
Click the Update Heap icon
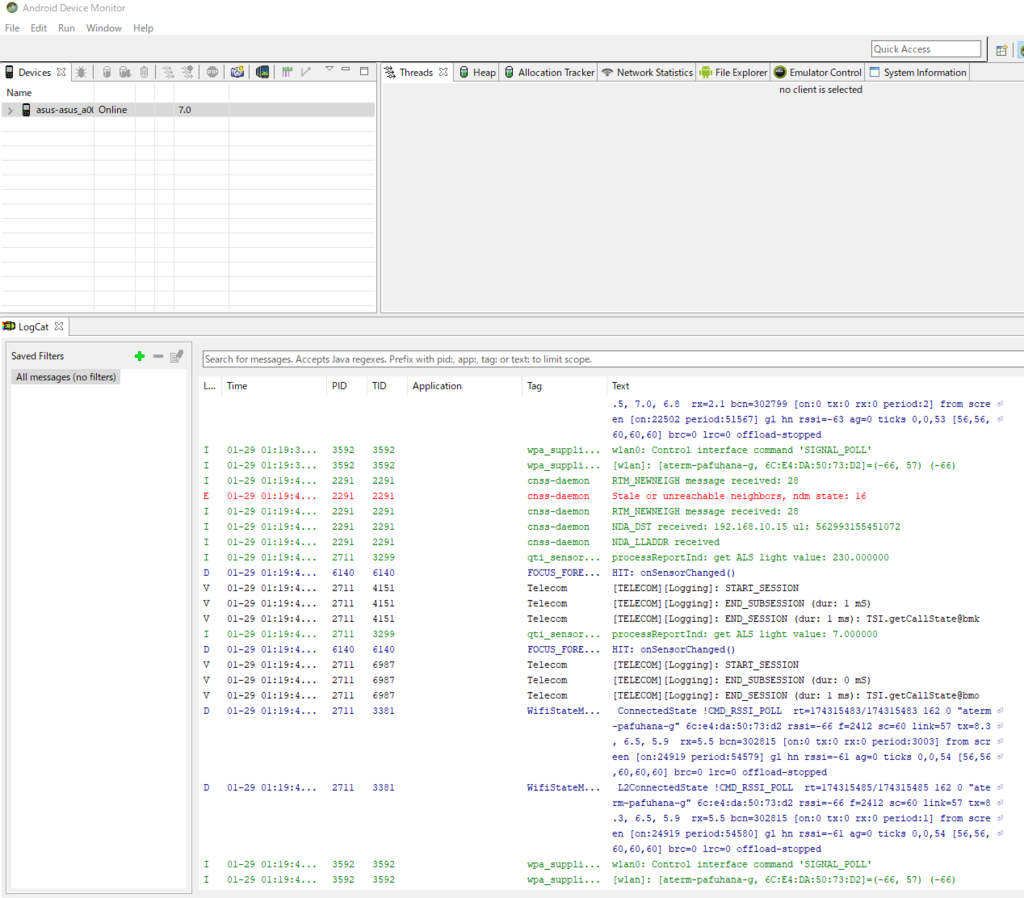pyautogui.click(x=106, y=72)
